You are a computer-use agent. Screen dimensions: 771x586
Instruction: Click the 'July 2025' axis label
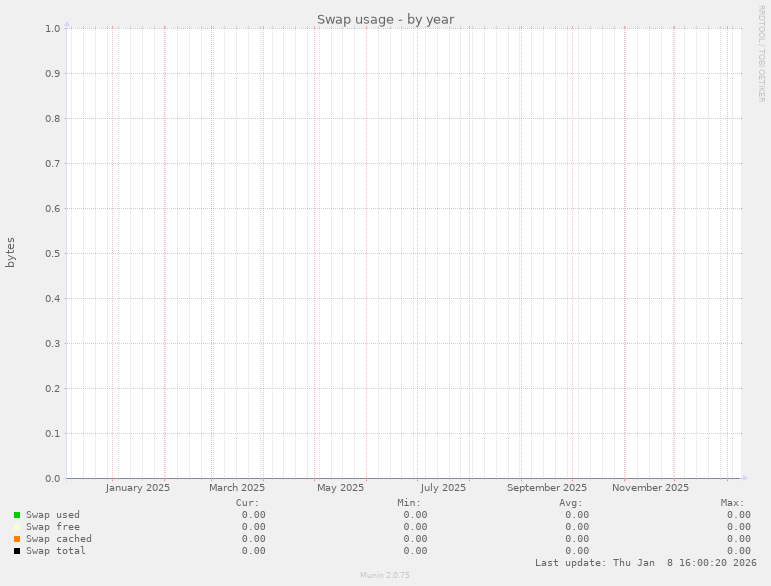tap(443, 488)
